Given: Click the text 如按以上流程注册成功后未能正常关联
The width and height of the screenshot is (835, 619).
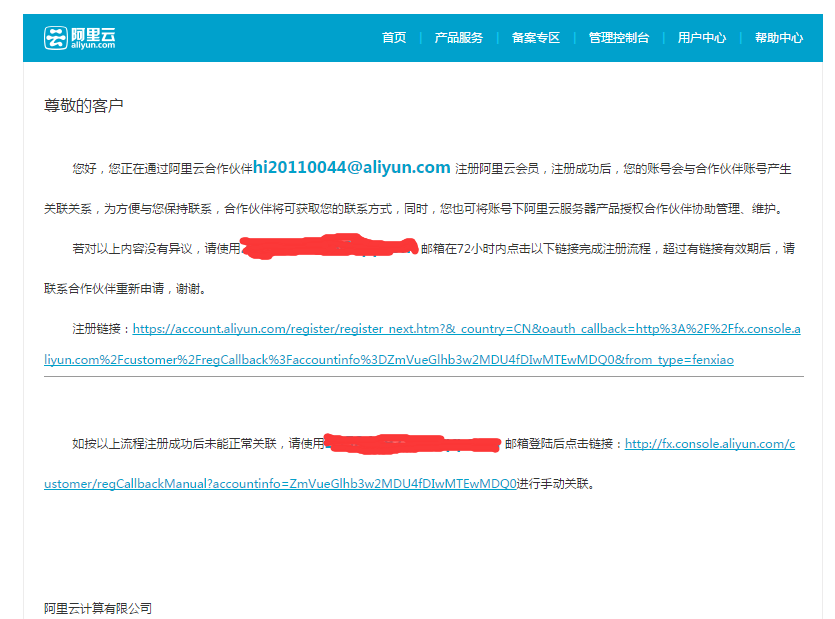Looking at the screenshot, I should (175, 444).
